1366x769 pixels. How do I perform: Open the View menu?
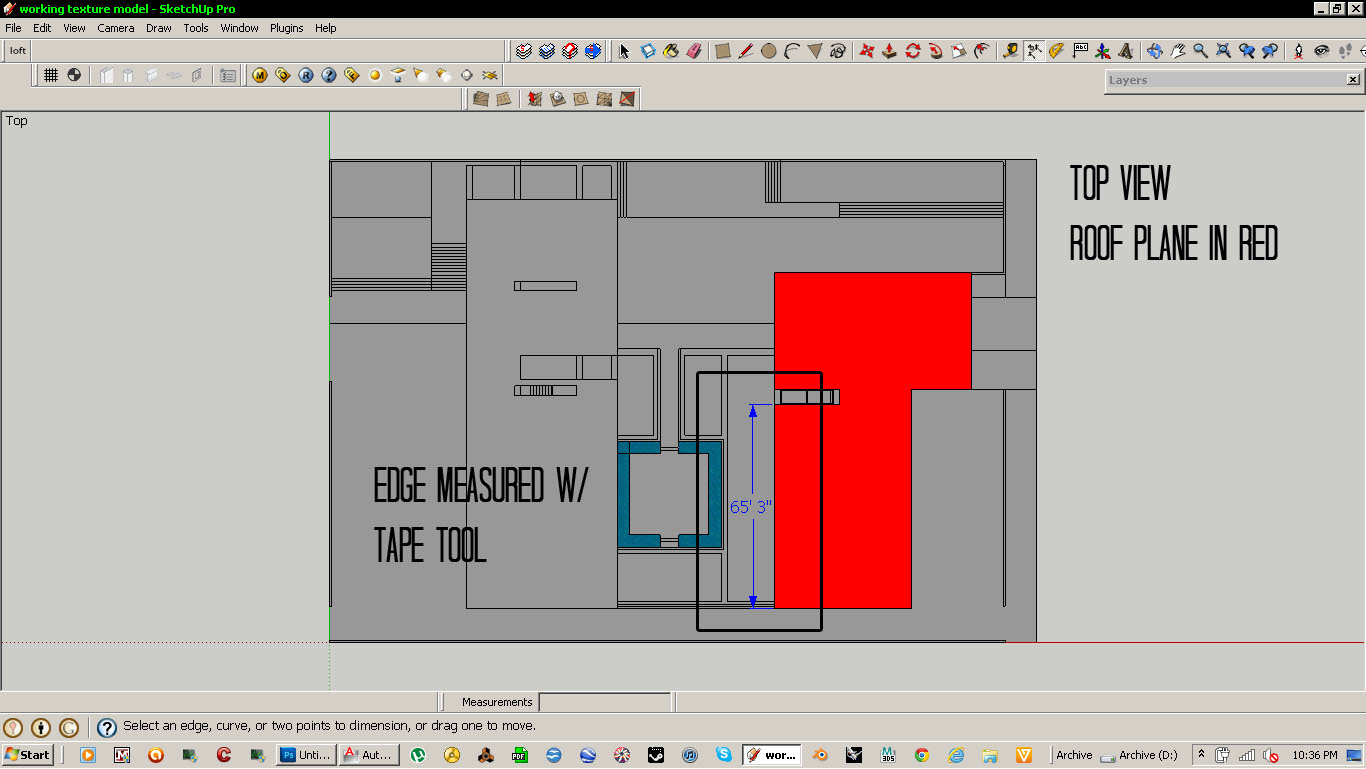click(x=75, y=28)
